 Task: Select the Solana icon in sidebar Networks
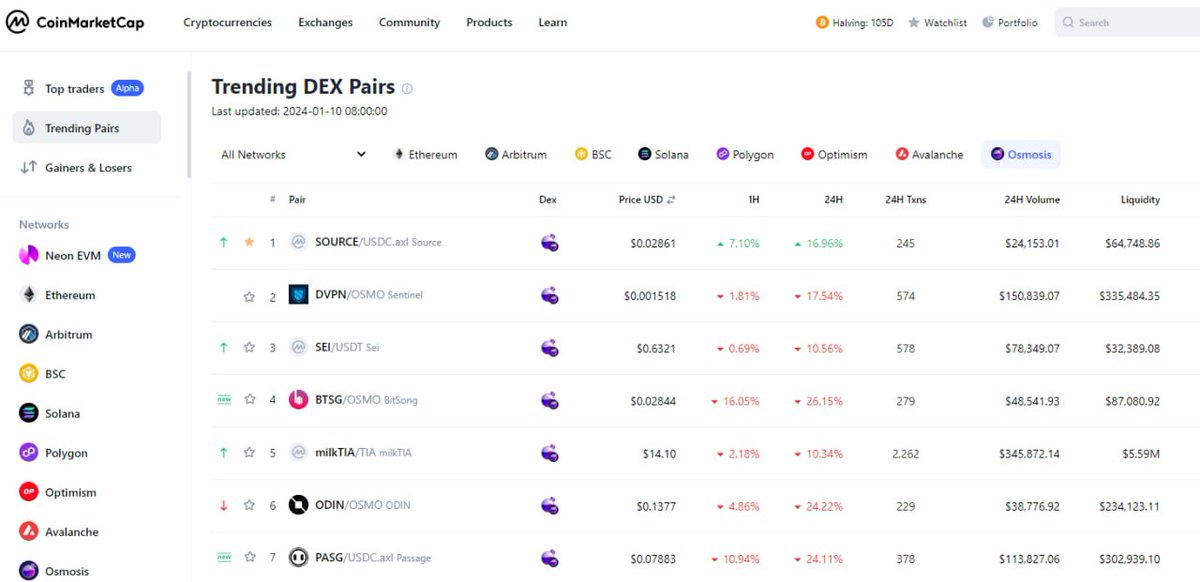[x=28, y=413]
